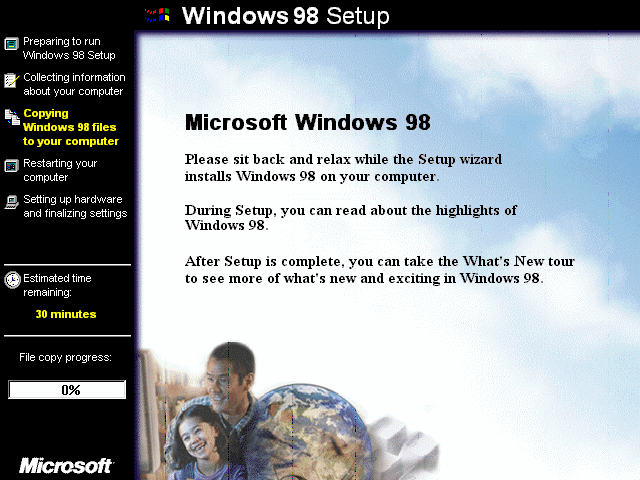Click the File copy progress bar showing 0%
640x480 pixels.
click(67, 389)
